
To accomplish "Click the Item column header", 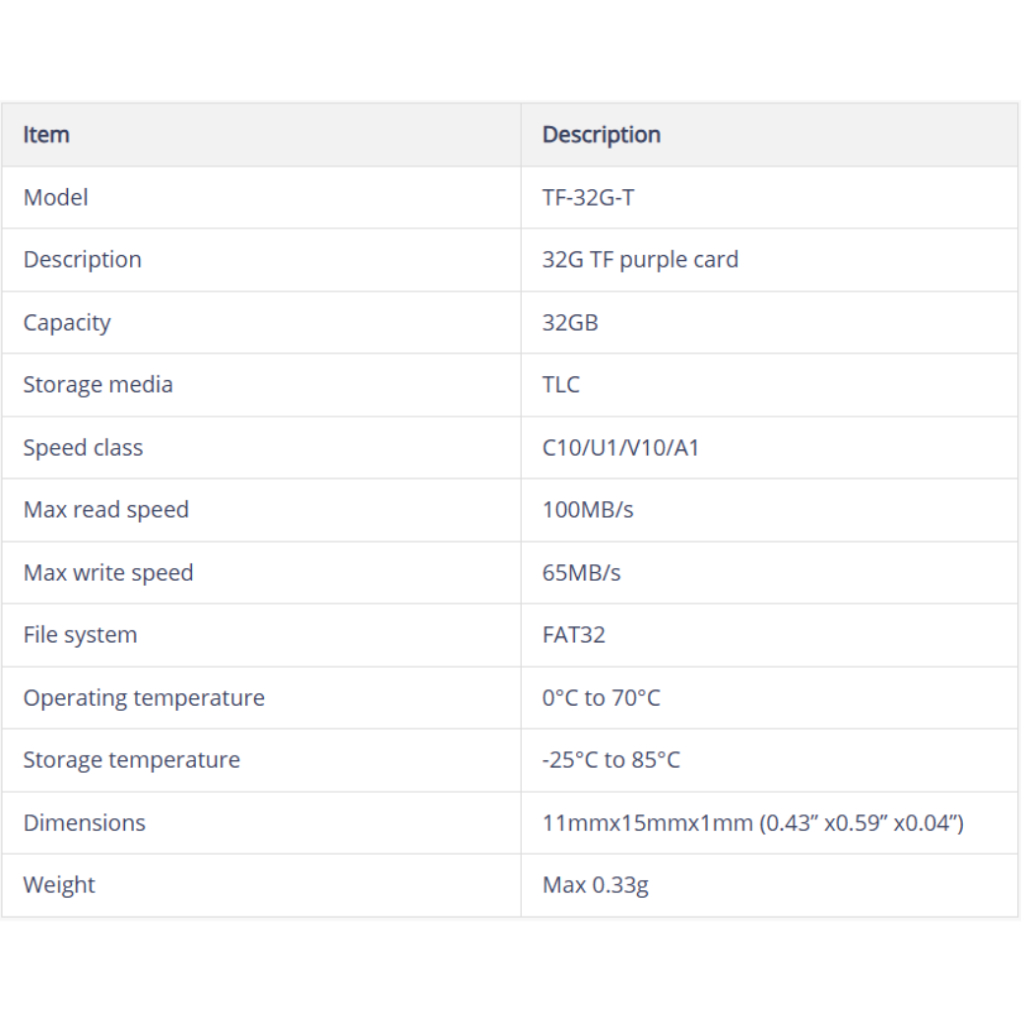I will pyautogui.click(x=46, y=135).
